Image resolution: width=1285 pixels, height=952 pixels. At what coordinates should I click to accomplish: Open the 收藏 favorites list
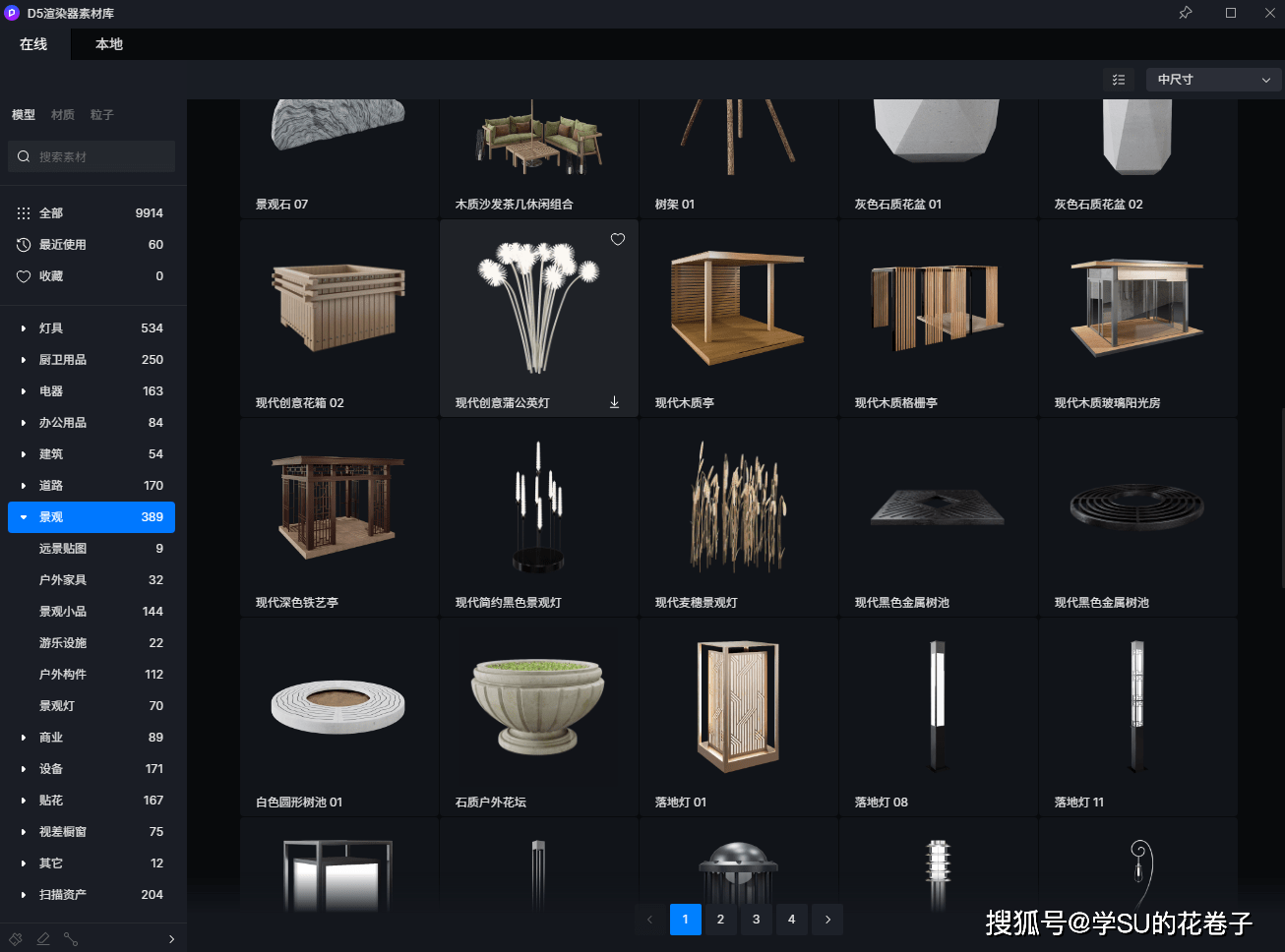click(92, 276)
